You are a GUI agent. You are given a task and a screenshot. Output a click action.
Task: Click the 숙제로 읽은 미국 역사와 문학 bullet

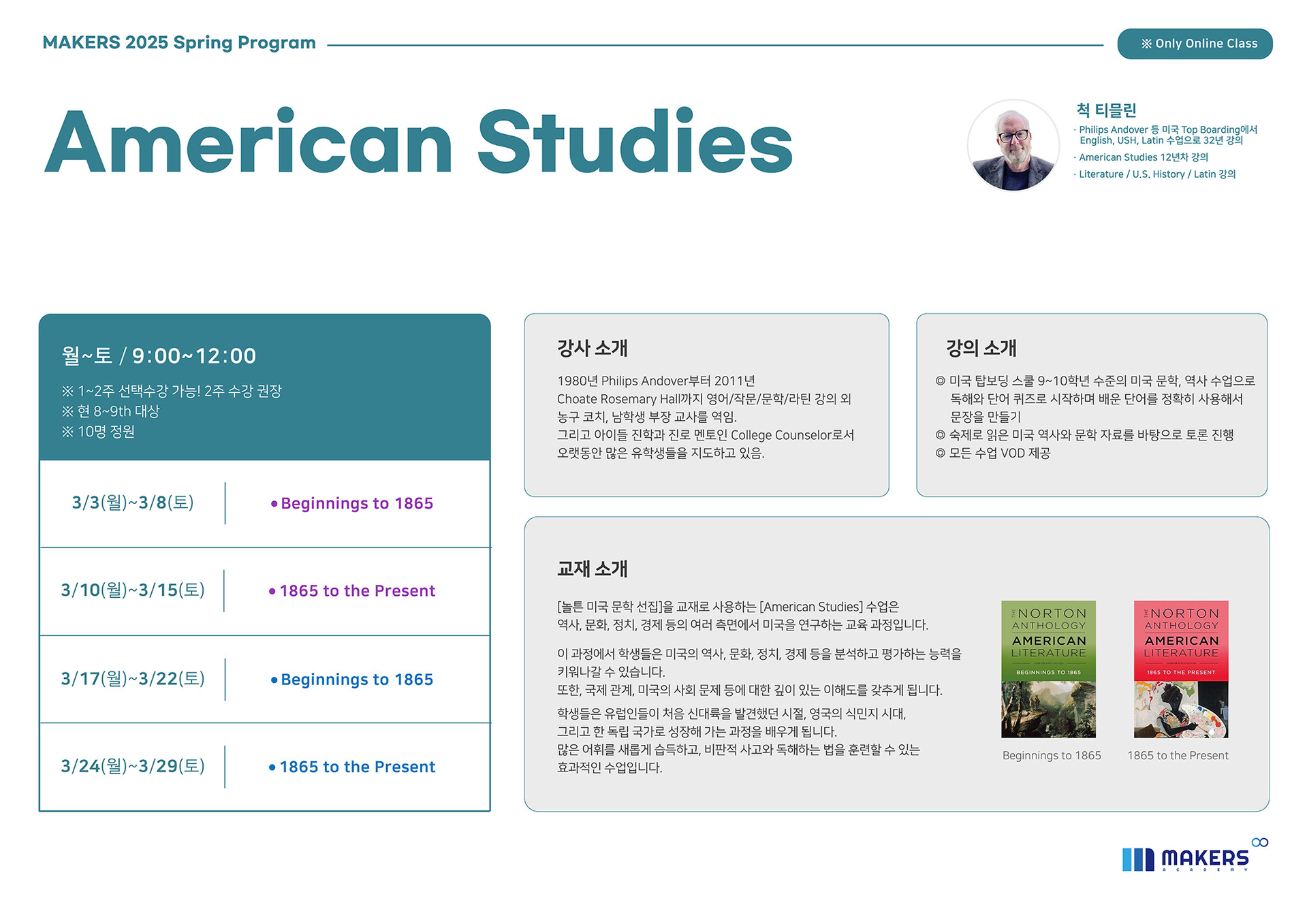[1084, 434]
